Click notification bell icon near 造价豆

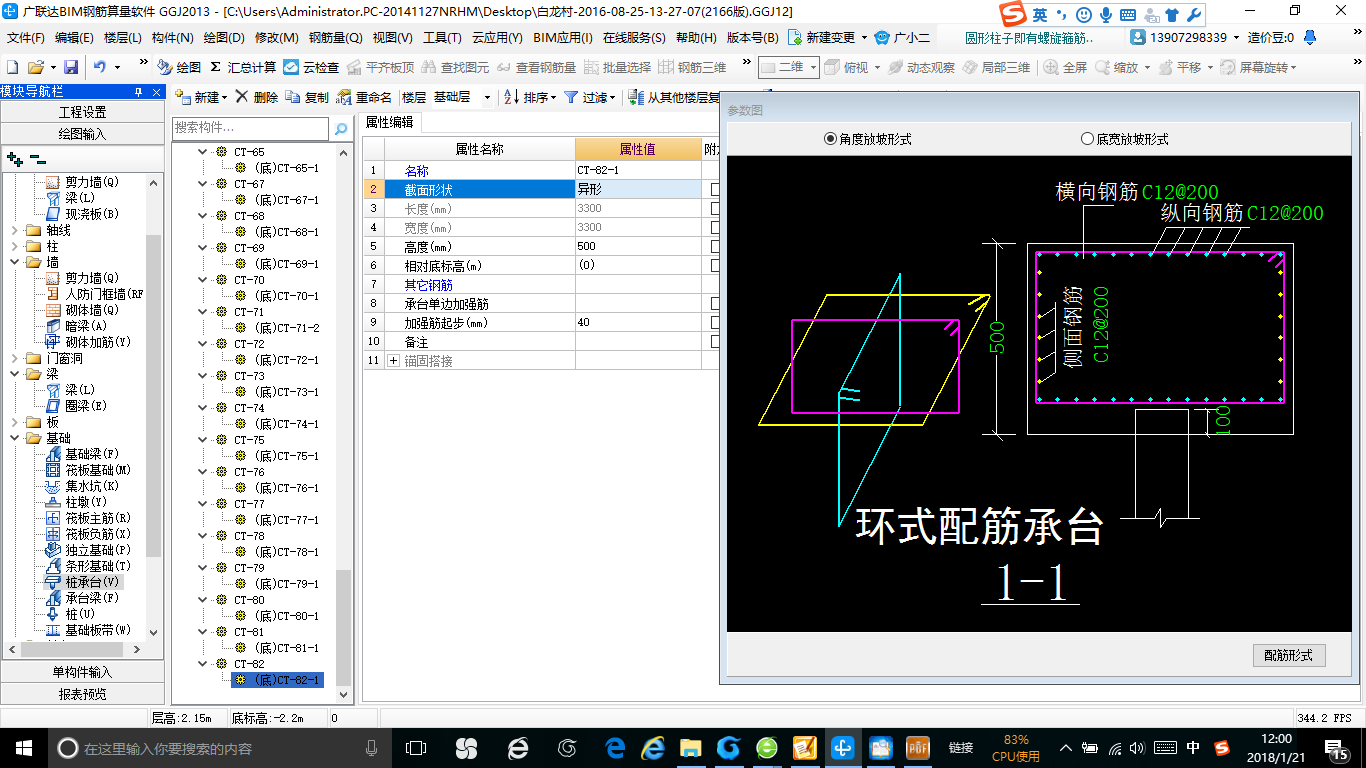[x=1308, y=37]
